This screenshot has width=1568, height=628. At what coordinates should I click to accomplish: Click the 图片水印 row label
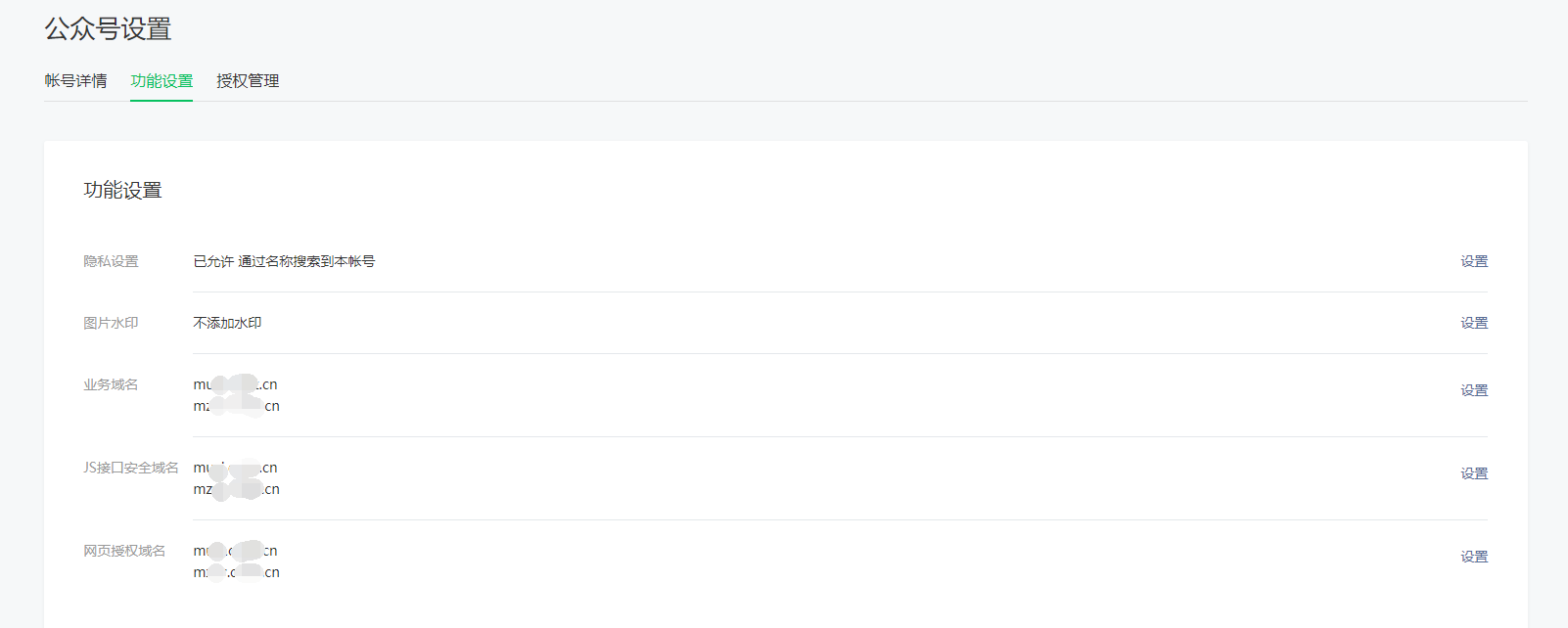click(x=111, y=323)
